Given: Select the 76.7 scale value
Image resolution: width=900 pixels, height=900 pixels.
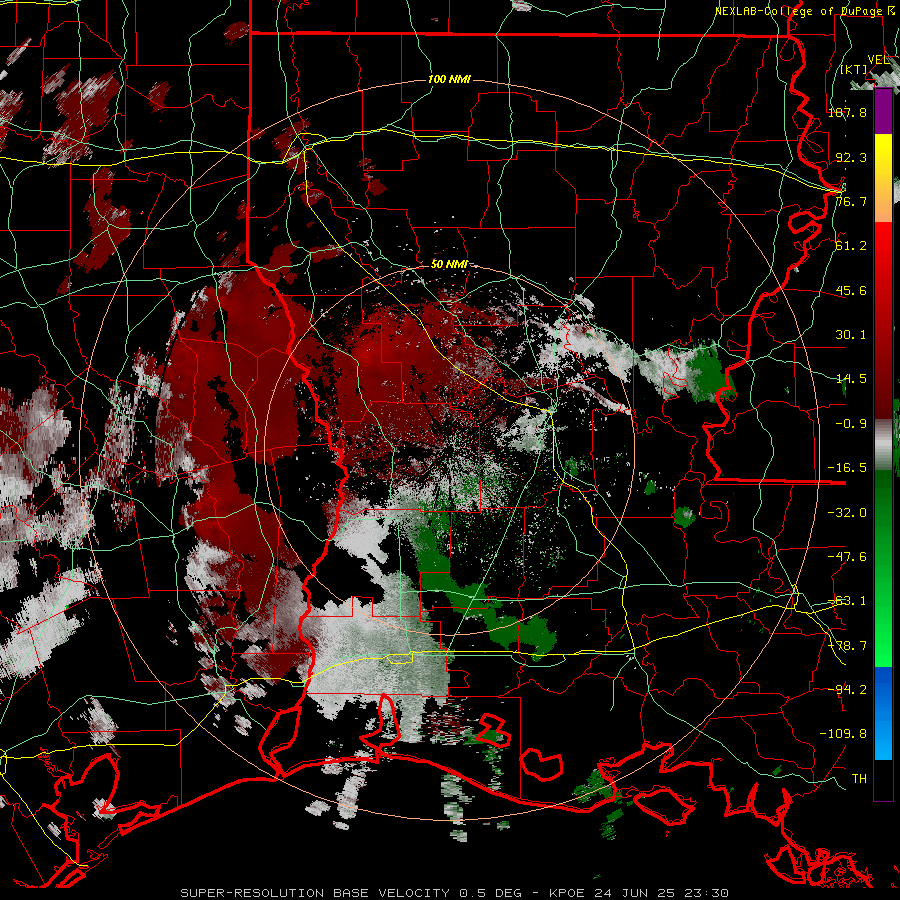Looking at the screenshot, I should 851,201.
